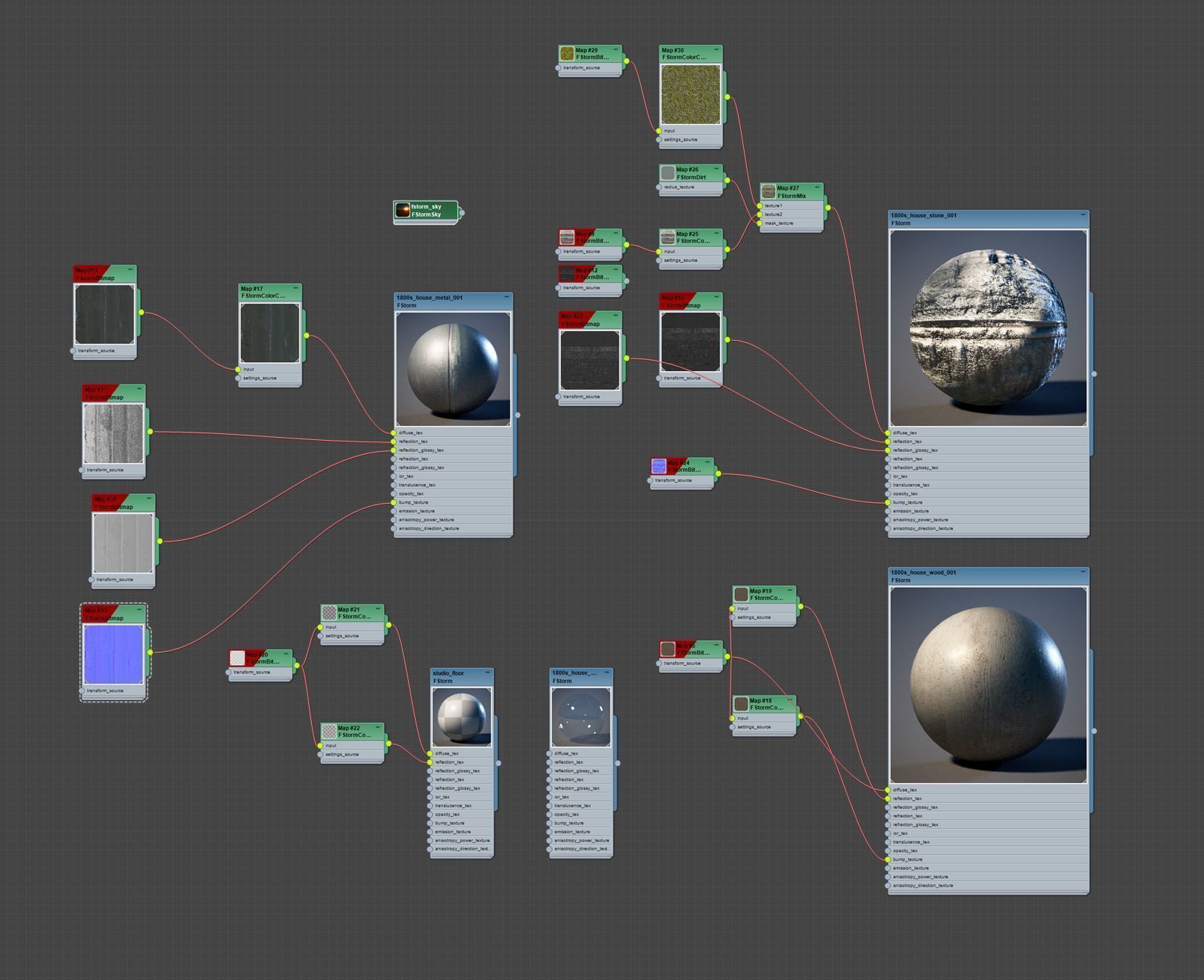This screenshot has height=980, width=1204.
Task: Collapse the Map #29 node
Action: (615, 50)
